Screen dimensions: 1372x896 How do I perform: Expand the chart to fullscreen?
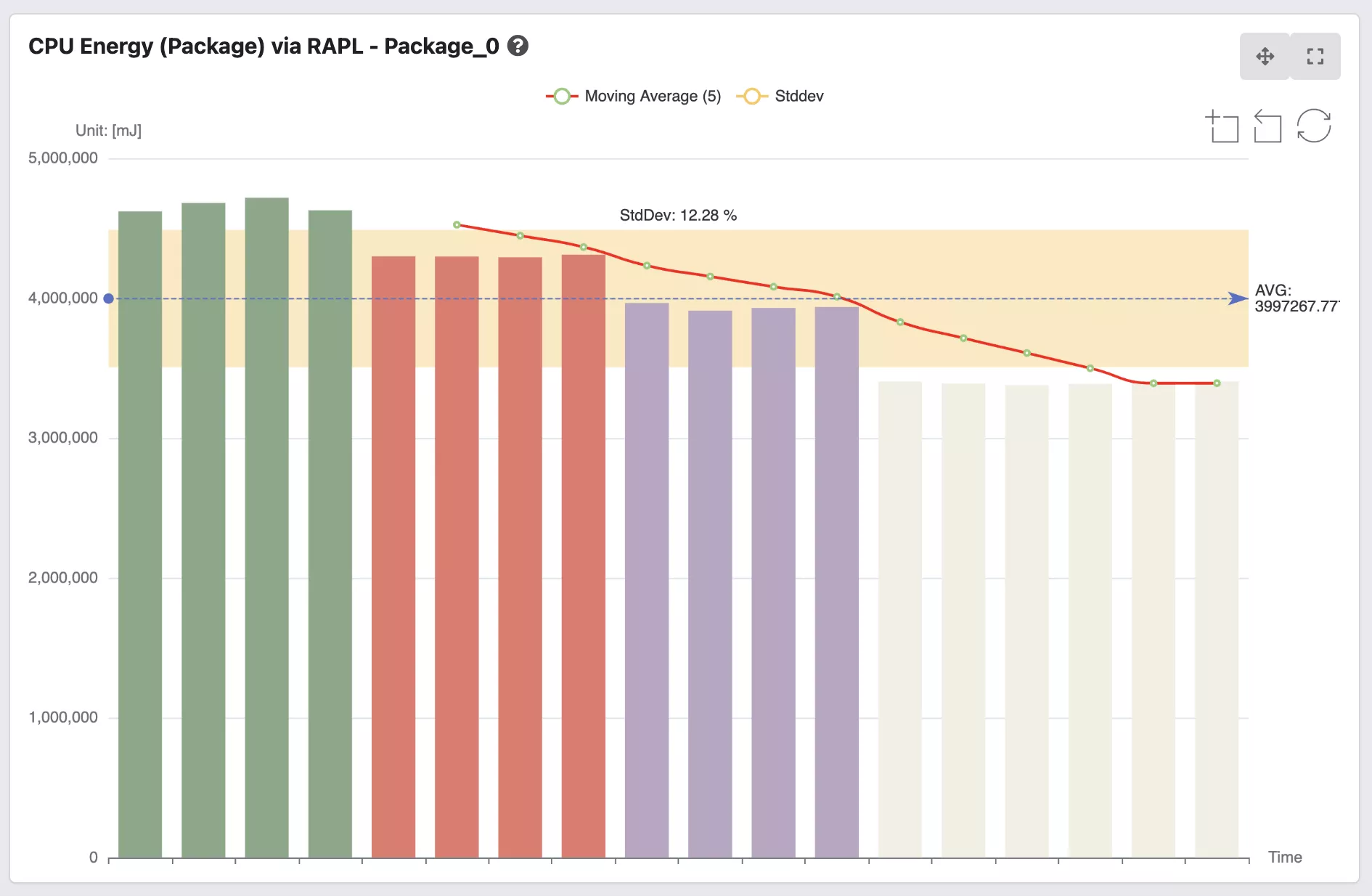(1315, 57)
